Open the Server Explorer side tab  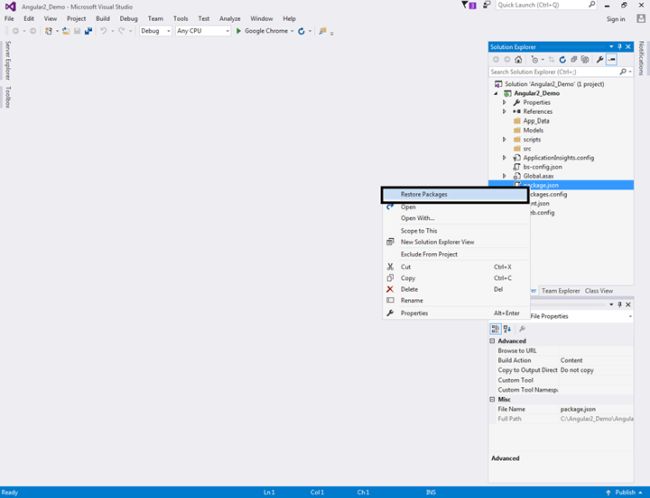coord(7,61)
